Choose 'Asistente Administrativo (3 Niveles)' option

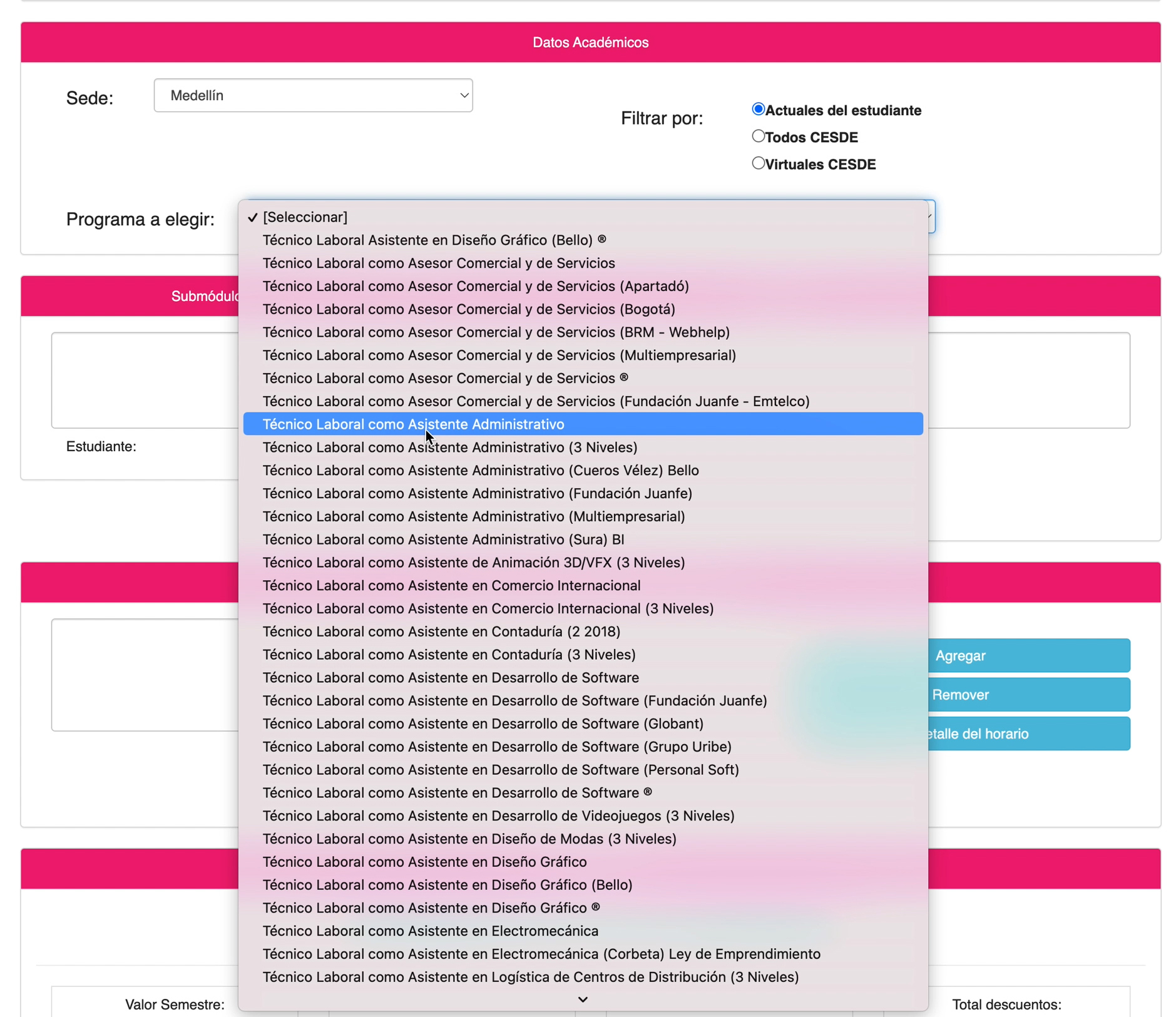450,447
